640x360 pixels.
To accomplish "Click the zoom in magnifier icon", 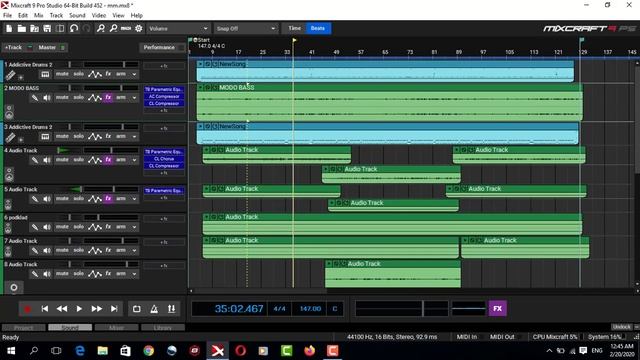I will [x=100, y=29].
